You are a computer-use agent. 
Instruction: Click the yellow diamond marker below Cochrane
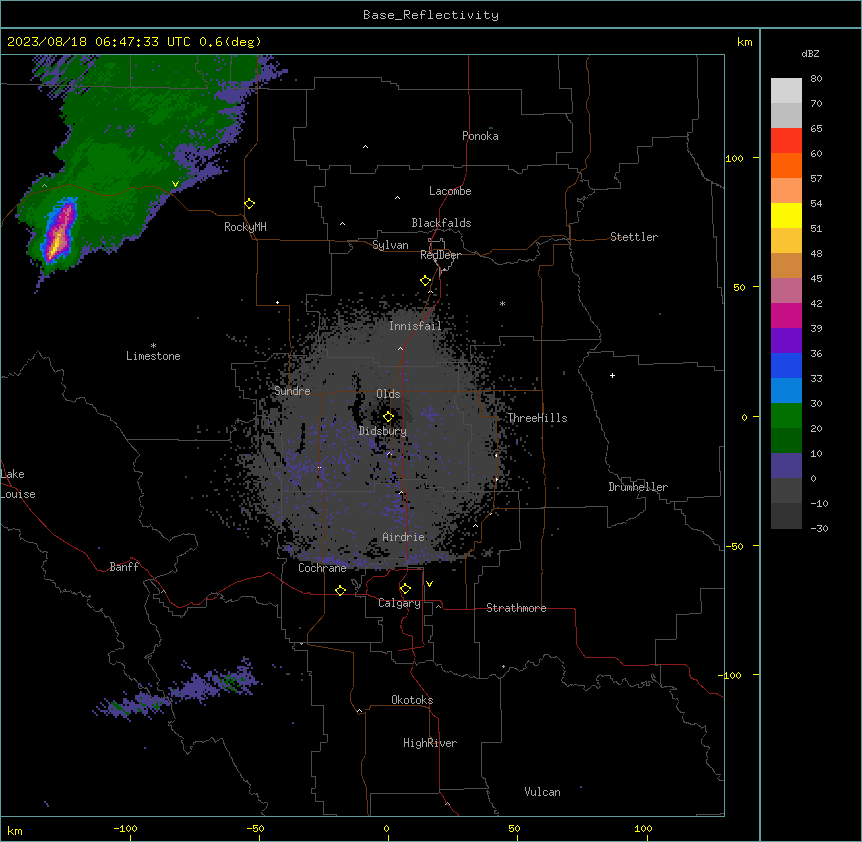[x=340, y=590]
